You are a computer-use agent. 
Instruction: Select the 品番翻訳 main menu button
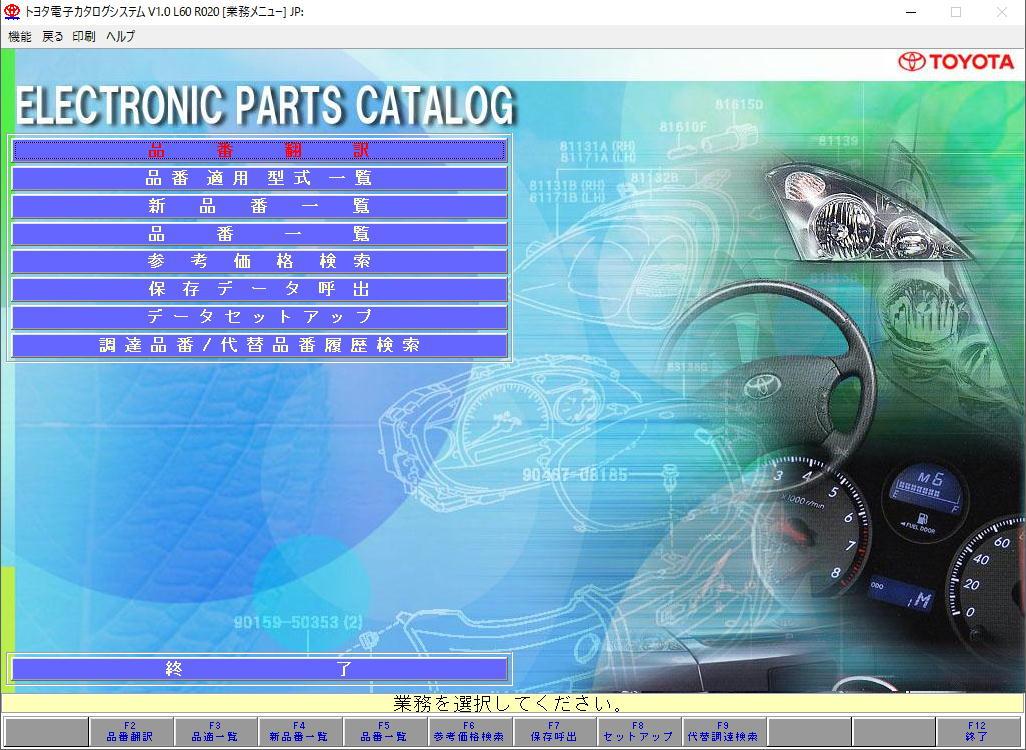[x=260, y=150]
